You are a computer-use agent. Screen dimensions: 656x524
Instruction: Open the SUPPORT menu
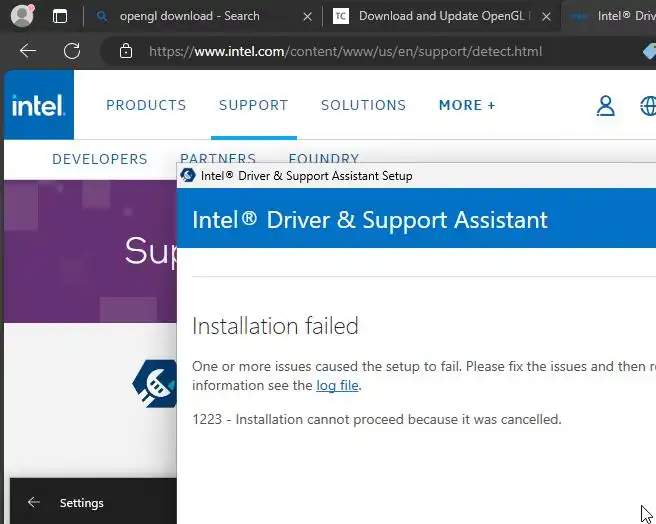pyautogui.click(x=253, y=105)
